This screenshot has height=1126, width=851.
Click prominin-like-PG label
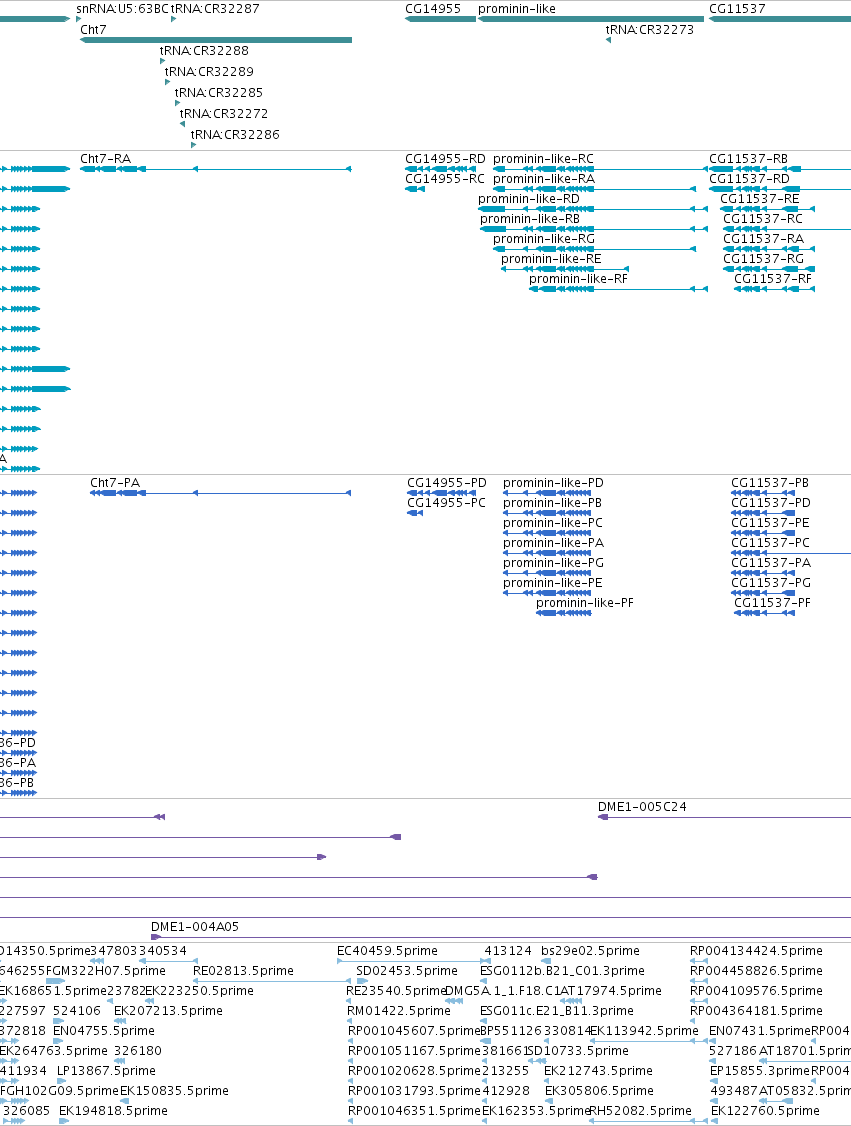553,563
